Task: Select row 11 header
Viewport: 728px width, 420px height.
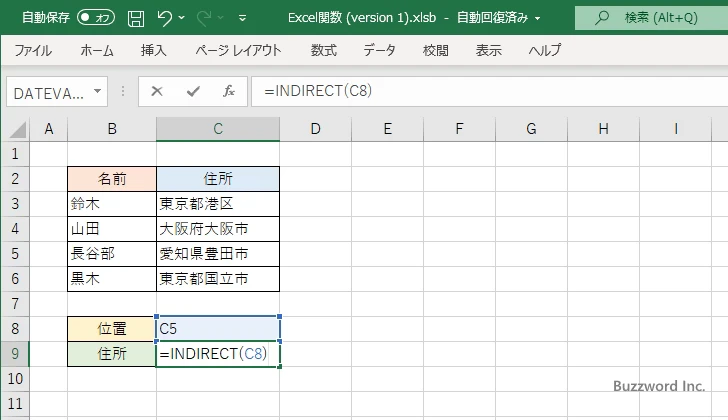Action: point(15,404)
